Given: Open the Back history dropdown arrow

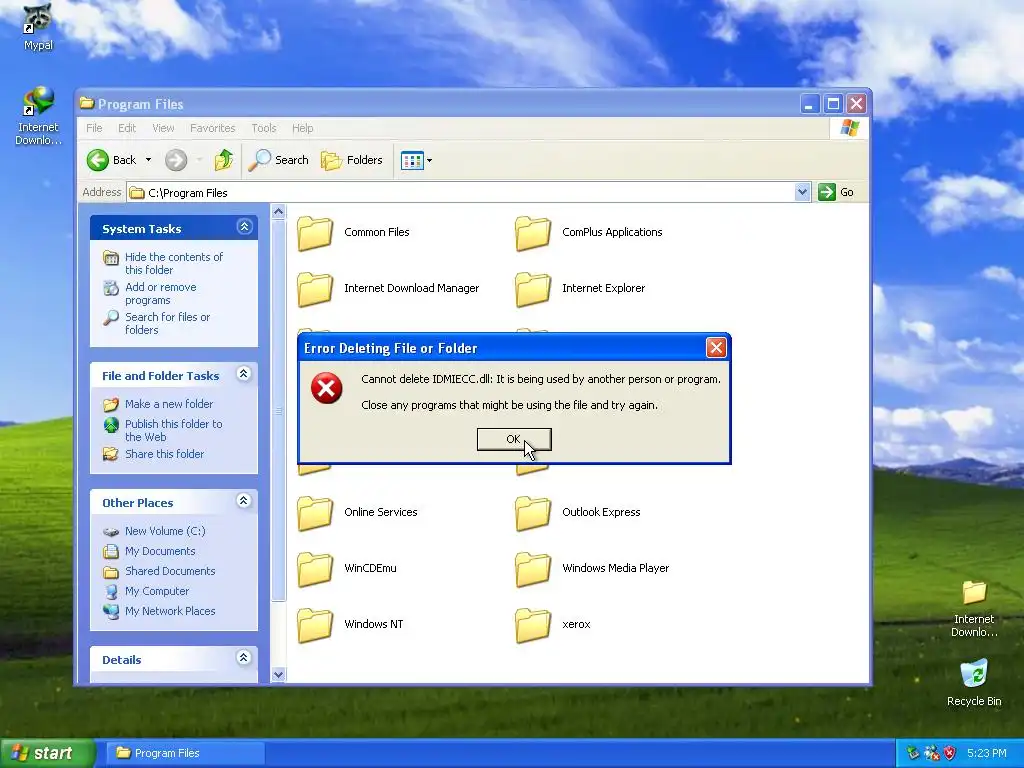Looking at the screenshot, I should pyautogui.click(x=148, y=160).
